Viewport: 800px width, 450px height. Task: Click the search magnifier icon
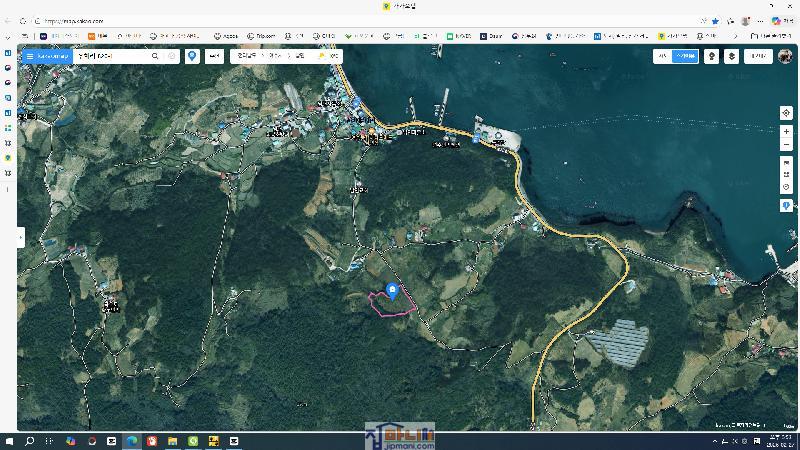point(155,57)
